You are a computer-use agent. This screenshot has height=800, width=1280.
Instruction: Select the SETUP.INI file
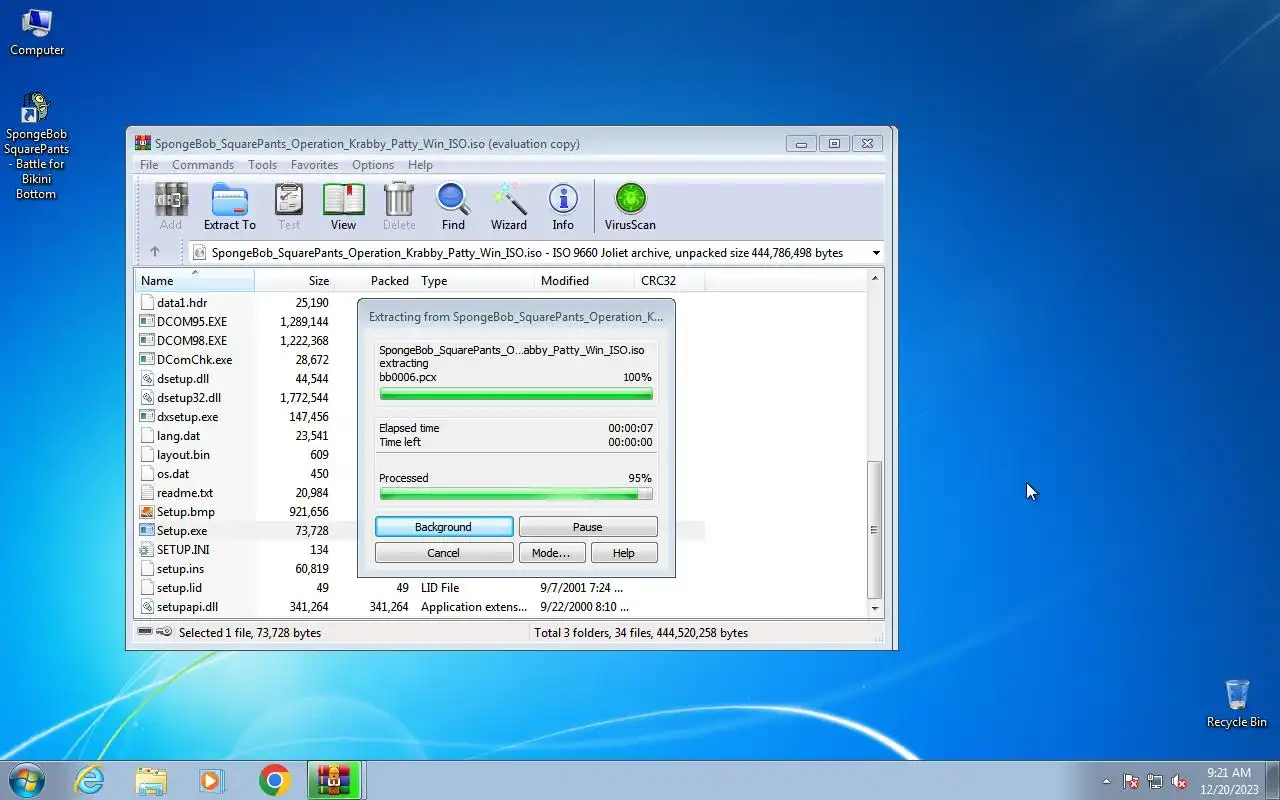click(183, 550)
